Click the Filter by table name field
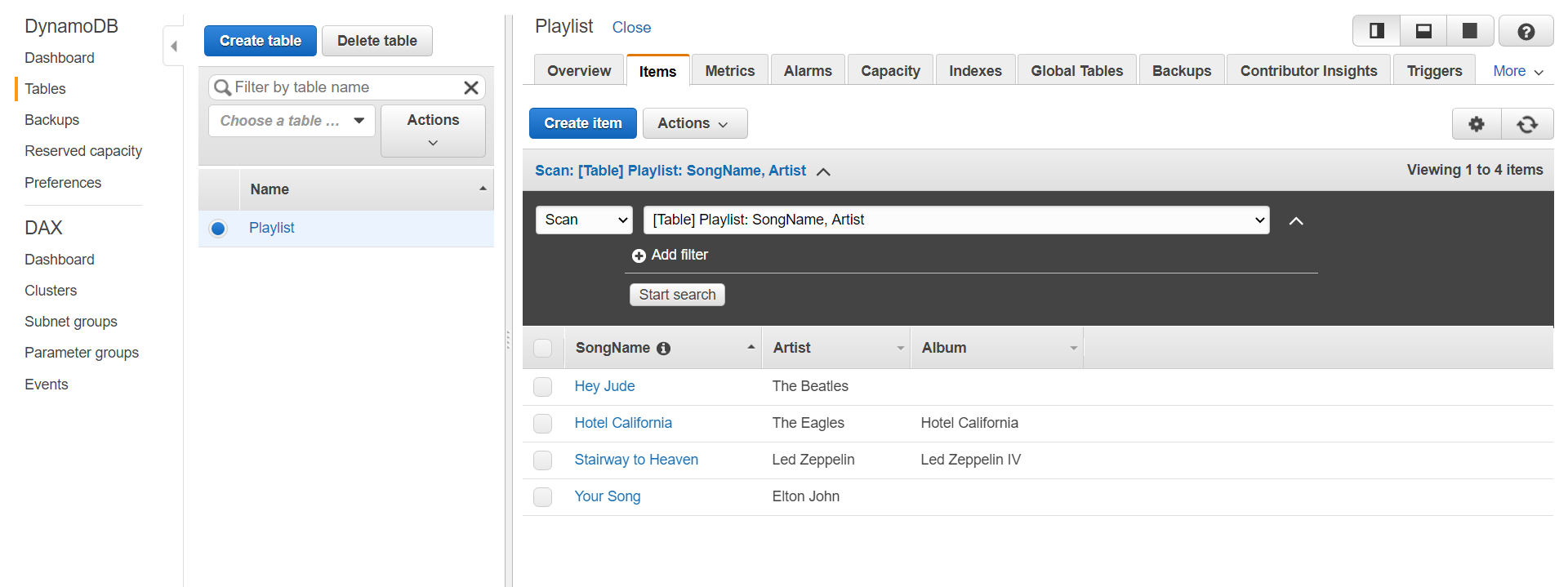The height and width of the screenshot is (587, 1568). 347,87
